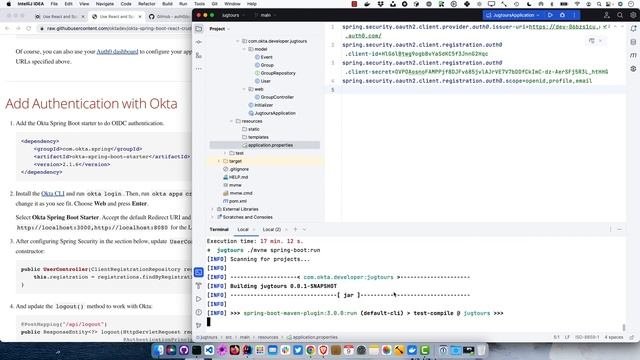Open the Structure tool window icon
640x360 pixels.
pyautogui.click(x=199, y=55)
